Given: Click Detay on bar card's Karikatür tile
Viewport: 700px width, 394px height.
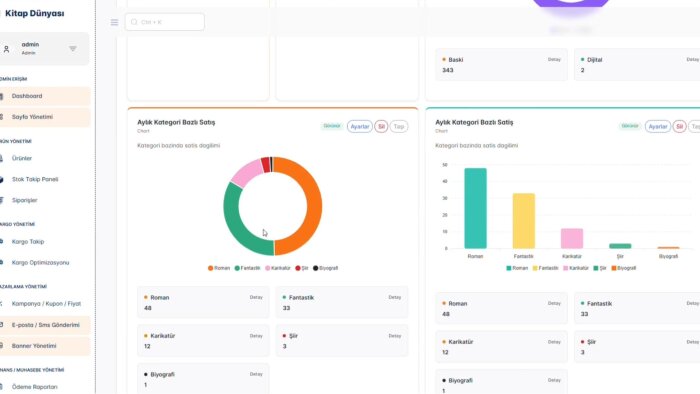Looking at the screenshot, I should pyautogui.click(x=554, y=342).
